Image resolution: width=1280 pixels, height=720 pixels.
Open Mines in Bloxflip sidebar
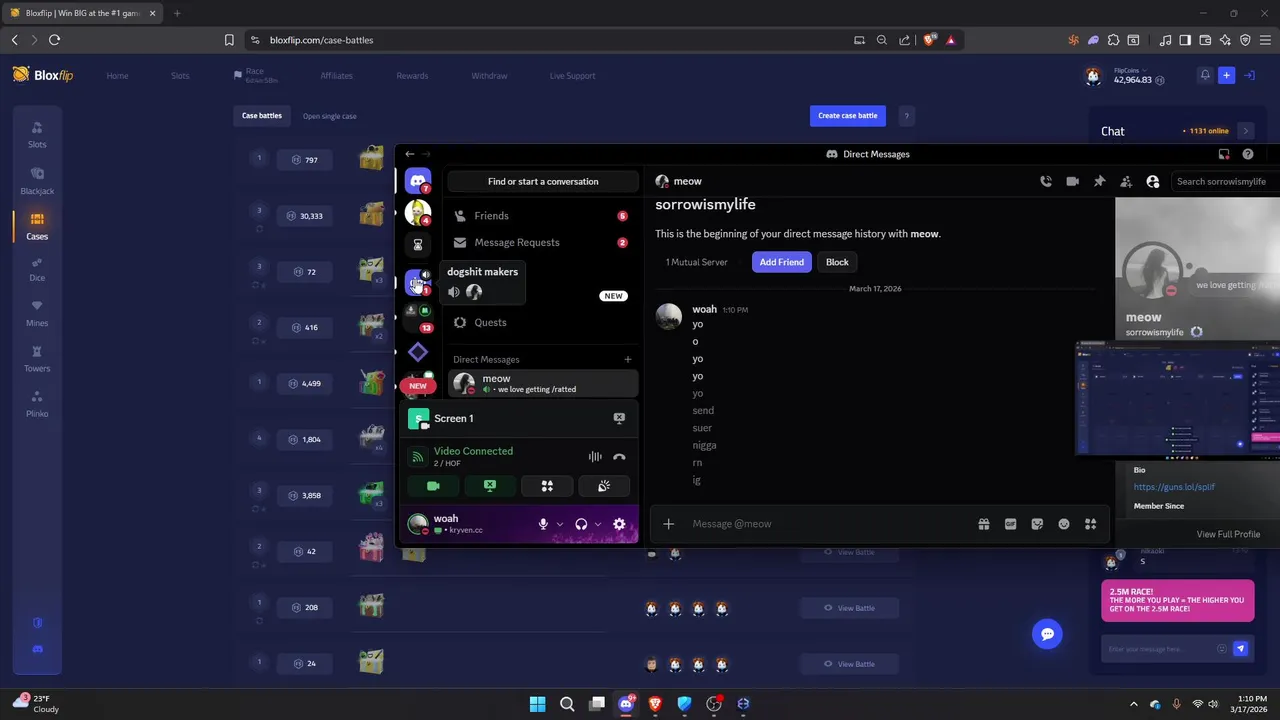point(37,313)
